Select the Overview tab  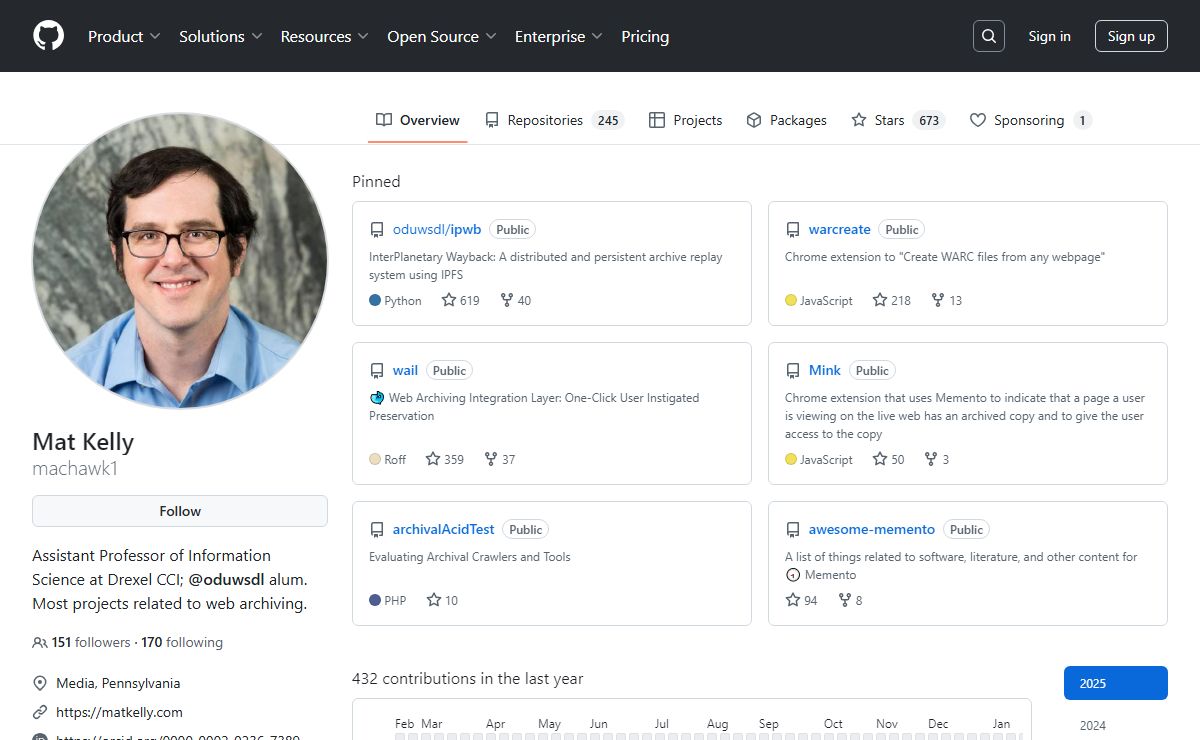click(418, 120)
